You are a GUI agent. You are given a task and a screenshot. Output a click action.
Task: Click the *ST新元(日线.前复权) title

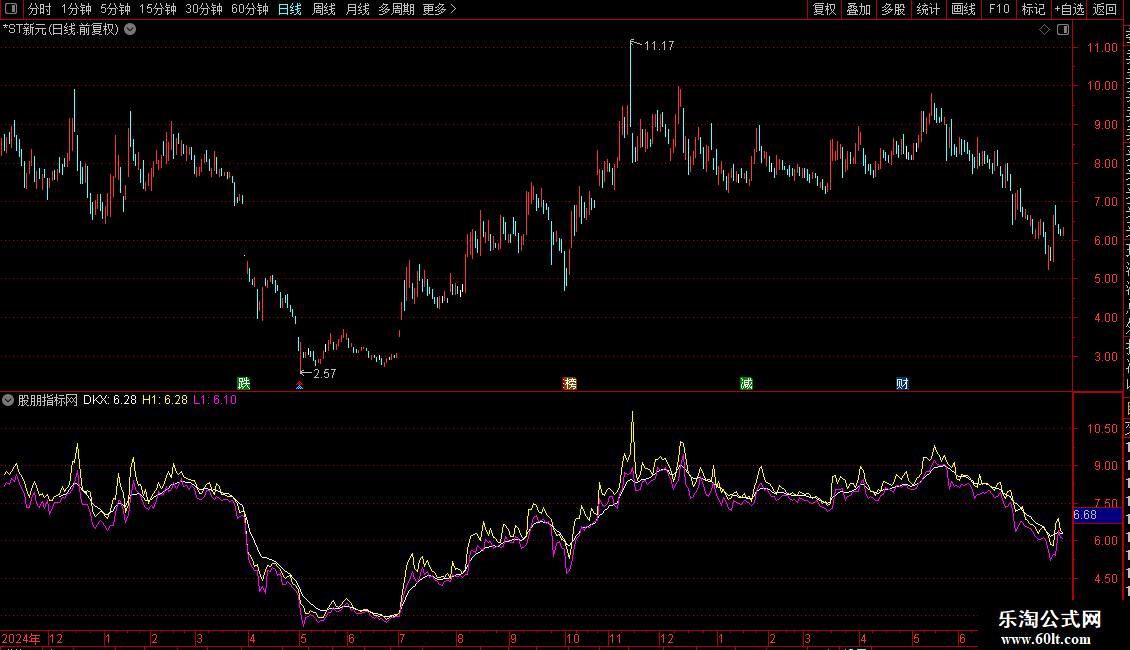pyautogui.click(x=61, y=30)
